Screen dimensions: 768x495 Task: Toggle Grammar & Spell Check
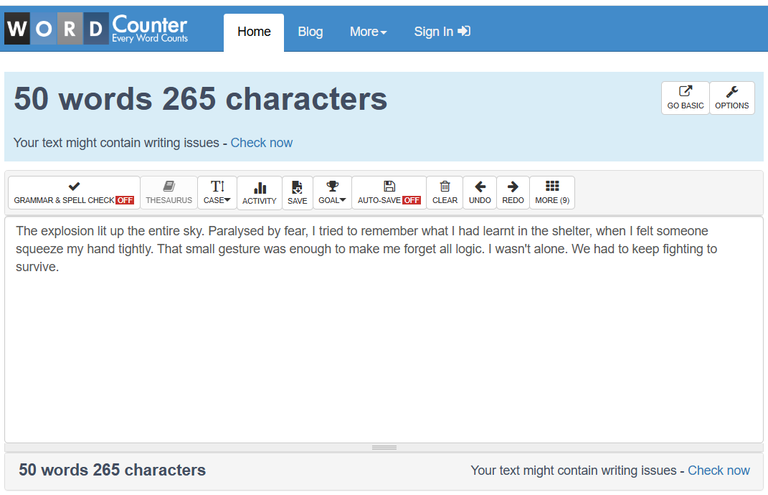74,192
